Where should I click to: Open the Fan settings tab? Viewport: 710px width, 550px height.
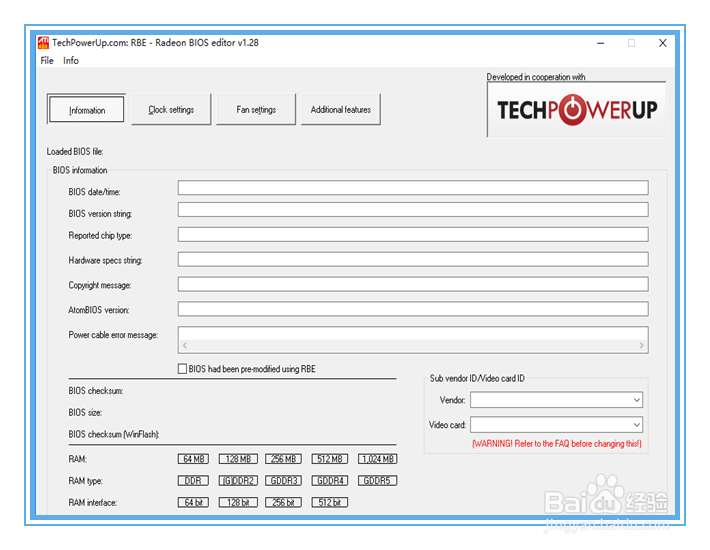(256, 110)
